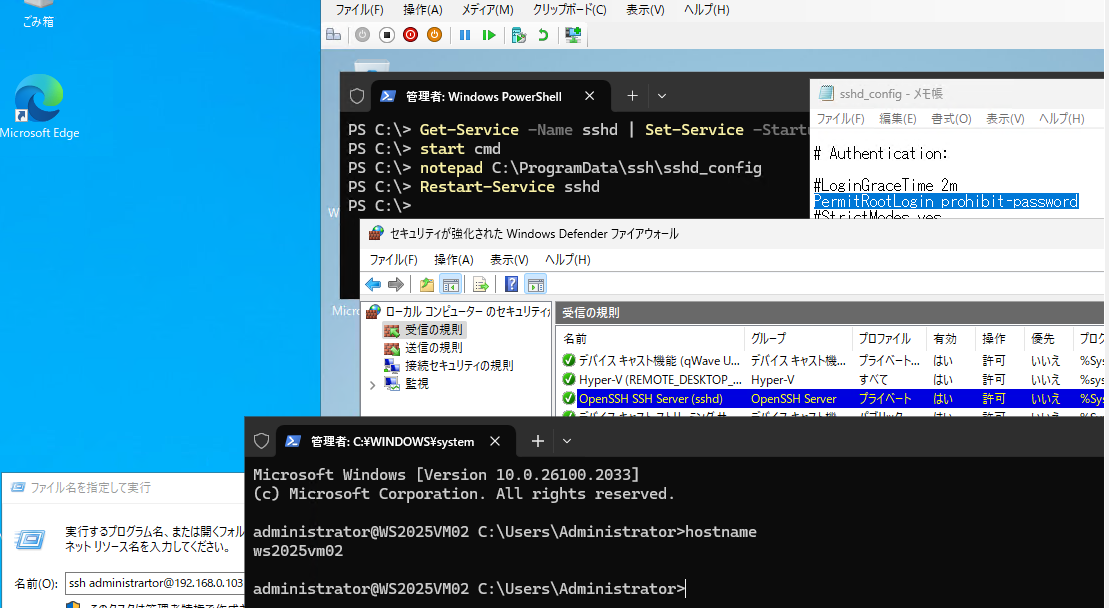Toggle the firewall action pane visibility

point(538,284)
